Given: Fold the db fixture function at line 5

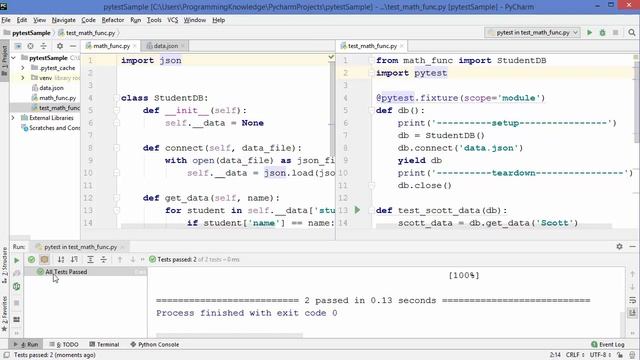Looking at the screenshot, I should coord(371,110).
